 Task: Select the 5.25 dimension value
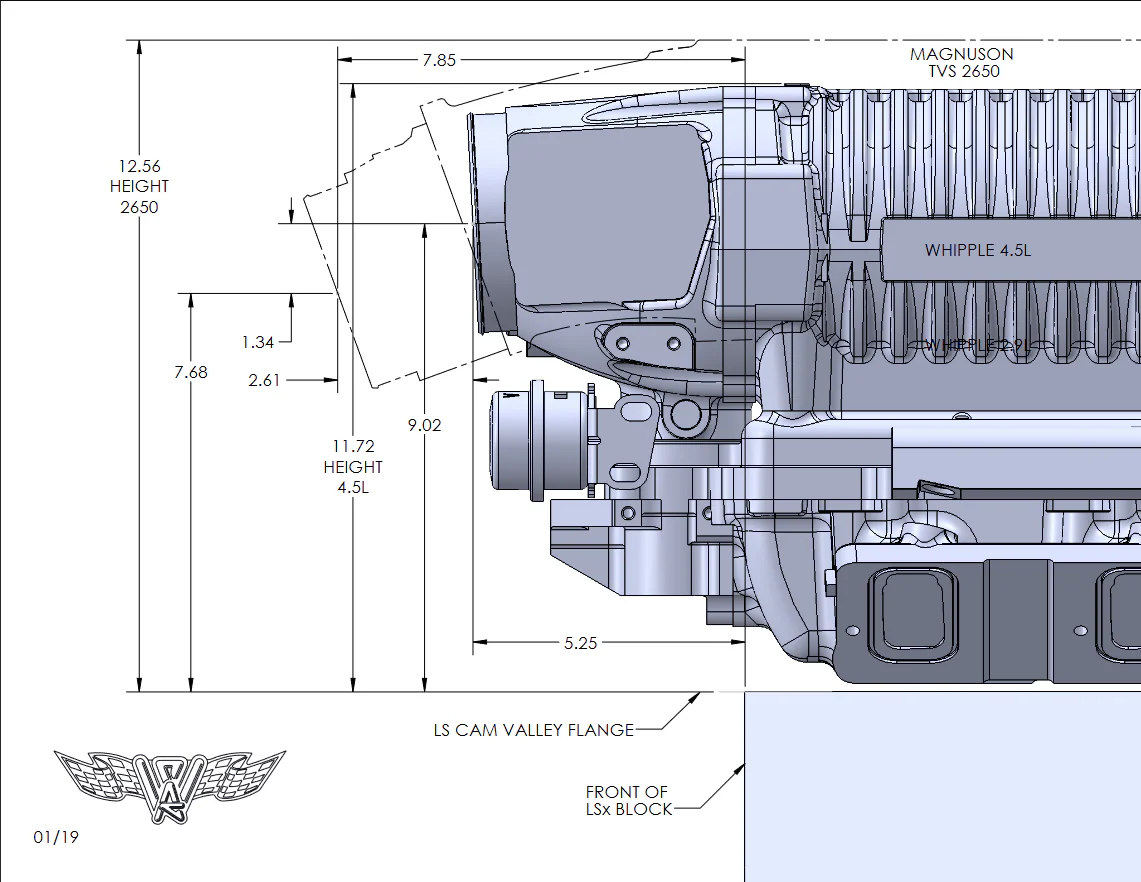tap(580, 643)
